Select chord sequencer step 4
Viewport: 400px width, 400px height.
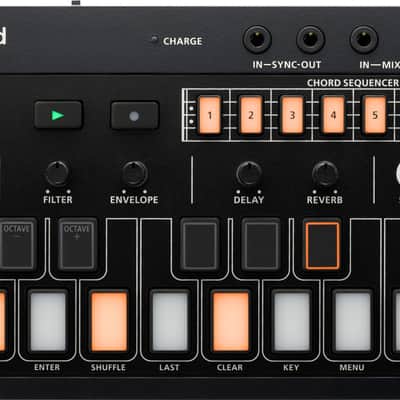pyautogui.click(x=333, y=115)
